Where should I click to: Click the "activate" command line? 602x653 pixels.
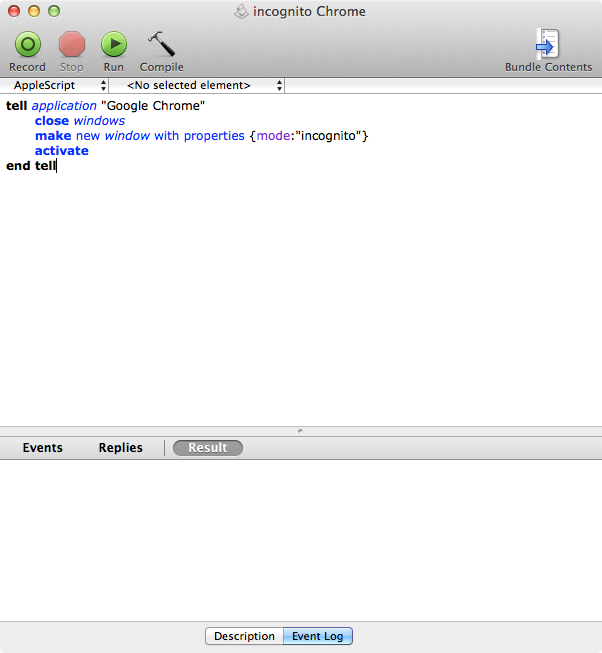click(62, 151)
